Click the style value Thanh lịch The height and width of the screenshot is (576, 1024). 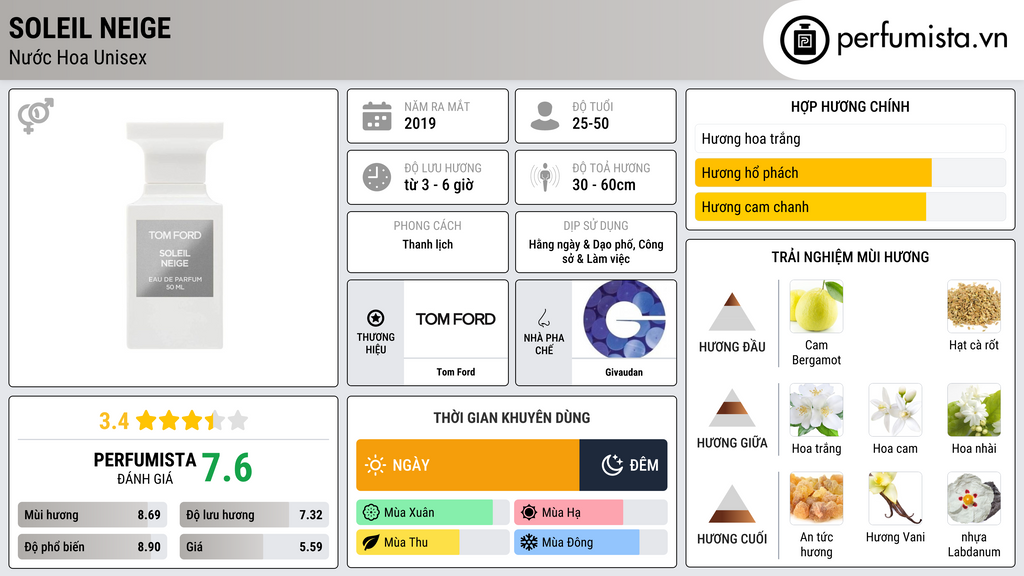click(x=428, y=244)
